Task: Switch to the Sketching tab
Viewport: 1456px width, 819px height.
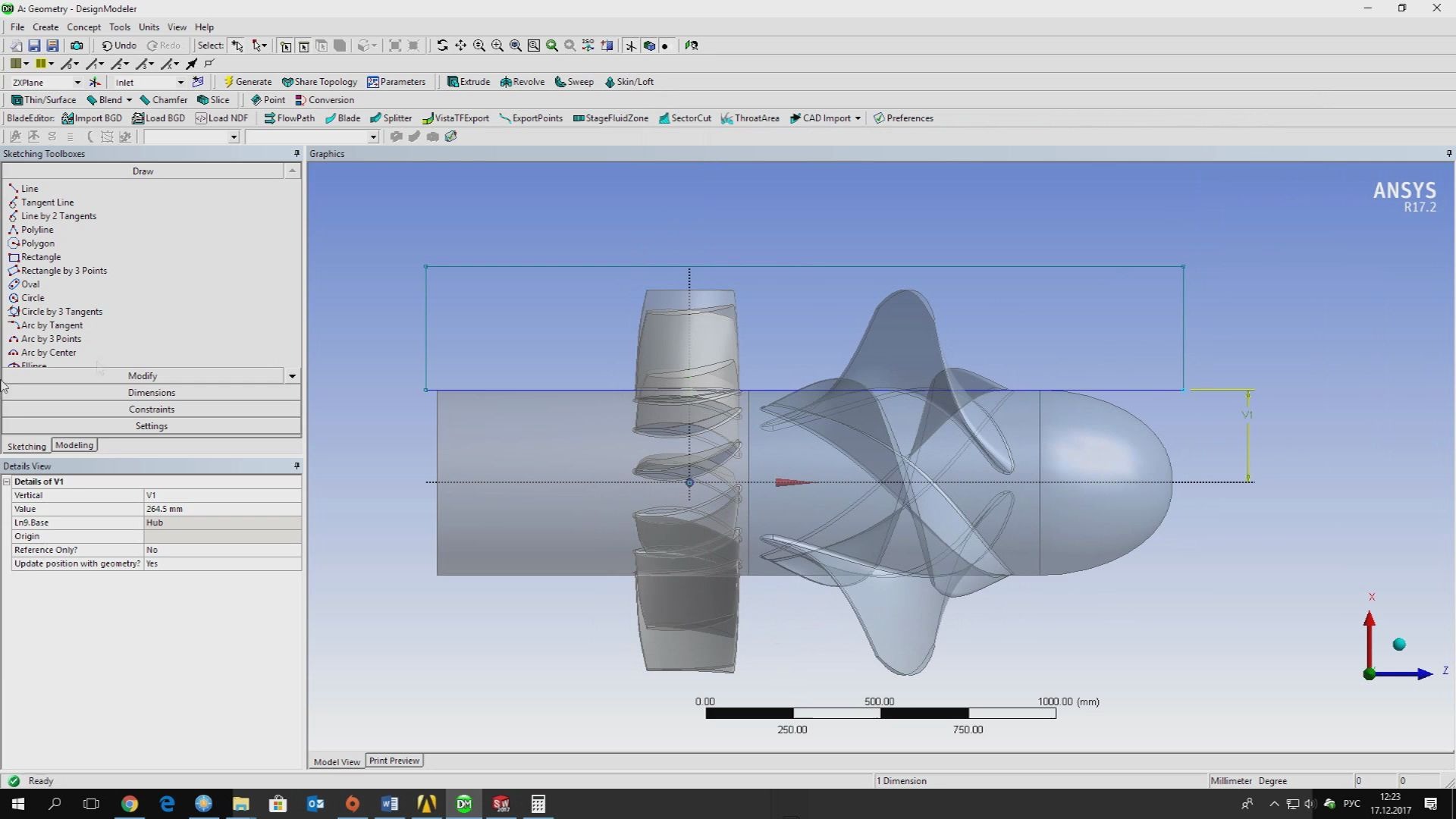Action: tap(26, 446)
